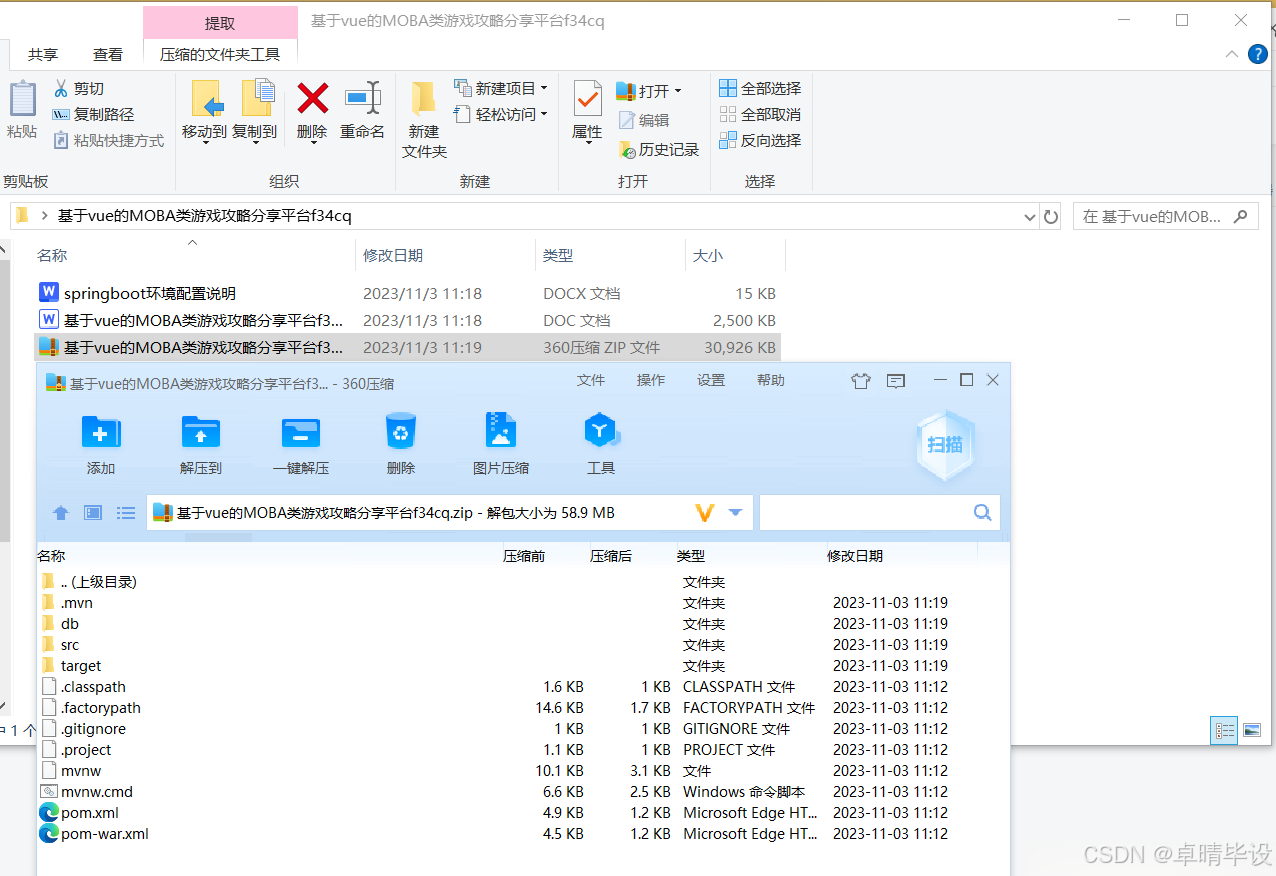The width and height of the screenshot is (1276, 876).
Task: Open the 设置 menu in 360压缩
Action: (x=710, y=380)
